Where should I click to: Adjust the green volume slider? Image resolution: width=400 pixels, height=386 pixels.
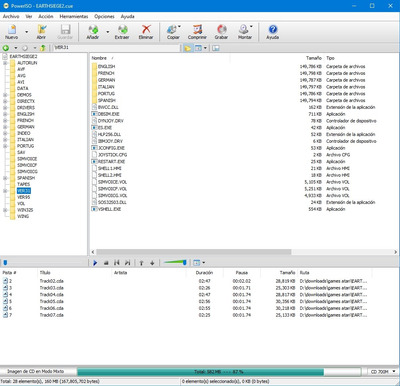[x=175, y=263]
